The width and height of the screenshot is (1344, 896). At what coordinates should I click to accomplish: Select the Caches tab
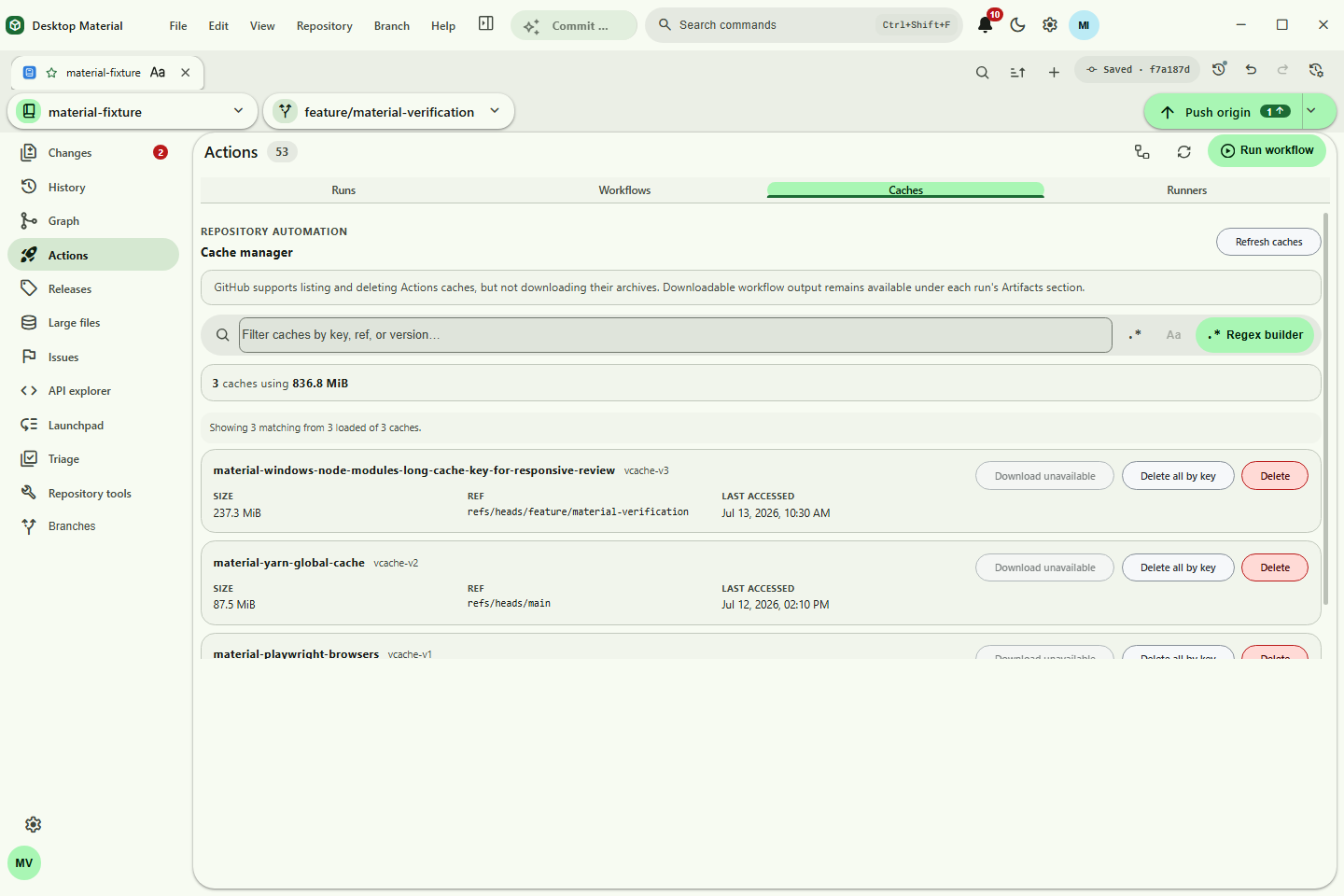[x=905, y=190]
